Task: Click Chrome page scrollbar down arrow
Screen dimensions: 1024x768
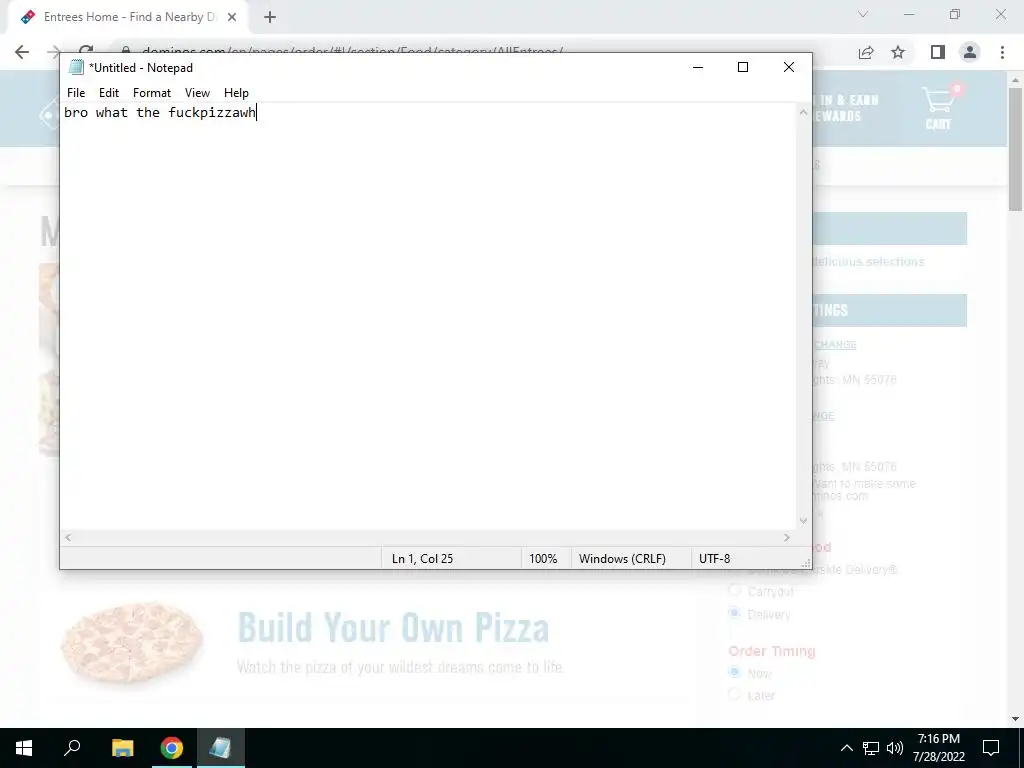Action: [x=1015, y=719]
